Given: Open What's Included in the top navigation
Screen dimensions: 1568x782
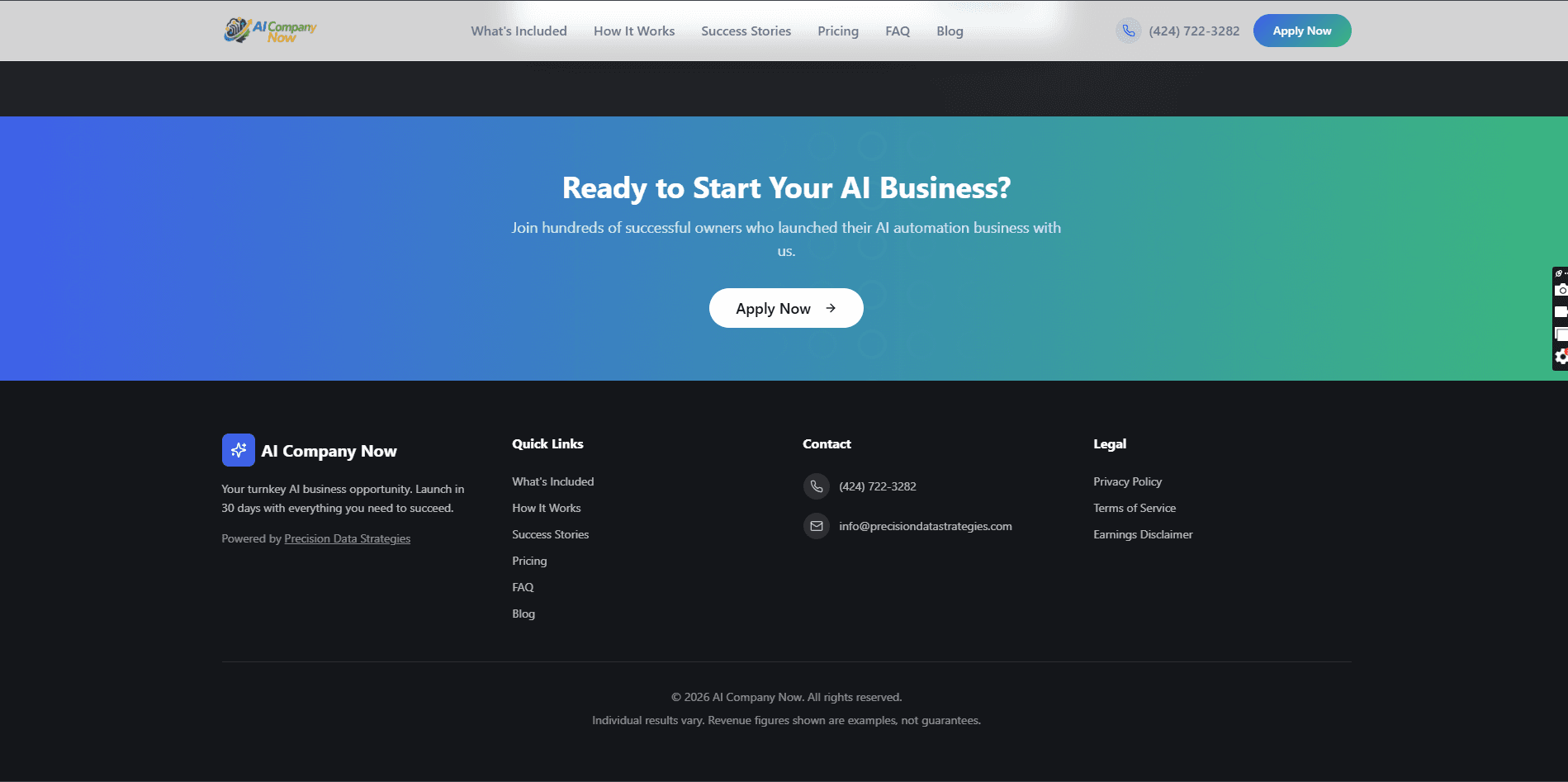Looking at the screenshot, I should (x=519, y=31).
